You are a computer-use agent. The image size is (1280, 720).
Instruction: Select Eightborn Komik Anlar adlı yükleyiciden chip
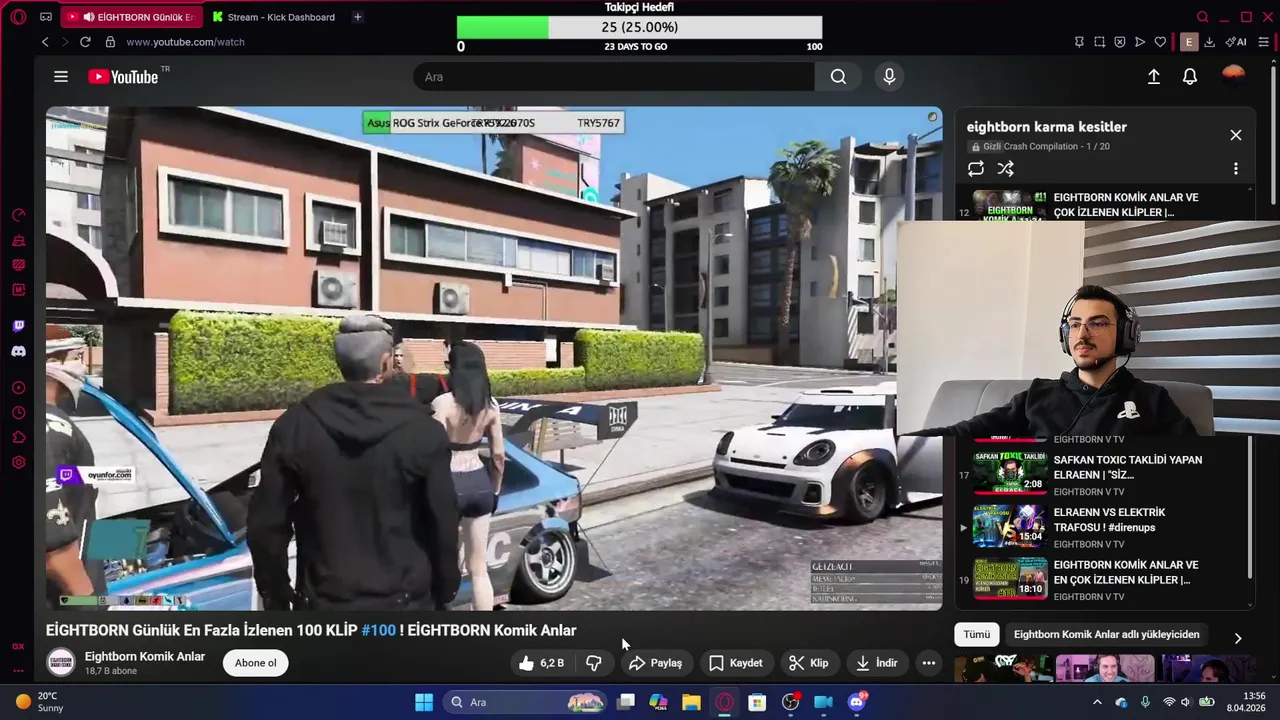coord(1106,634)
